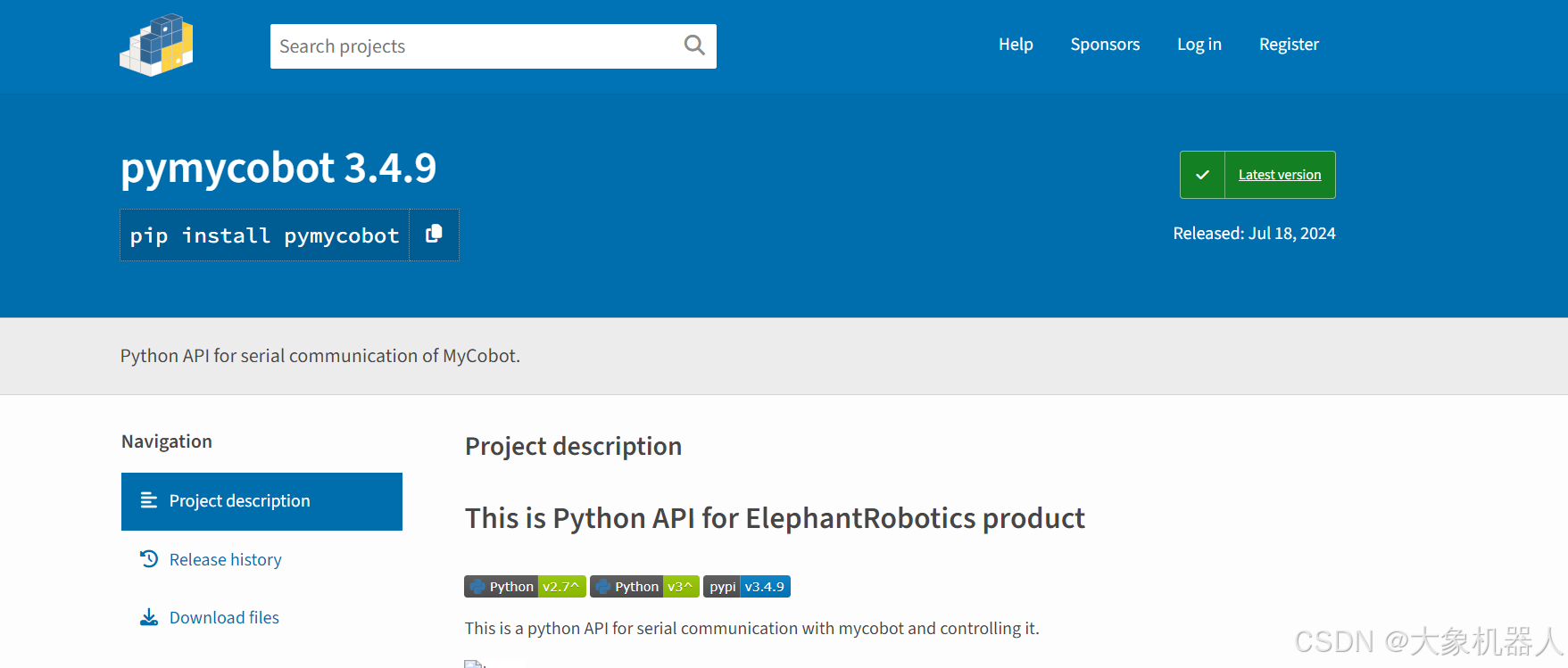Click the Python v3 badge
Viewport: 1568px width, 668px height.
(644, 587)
